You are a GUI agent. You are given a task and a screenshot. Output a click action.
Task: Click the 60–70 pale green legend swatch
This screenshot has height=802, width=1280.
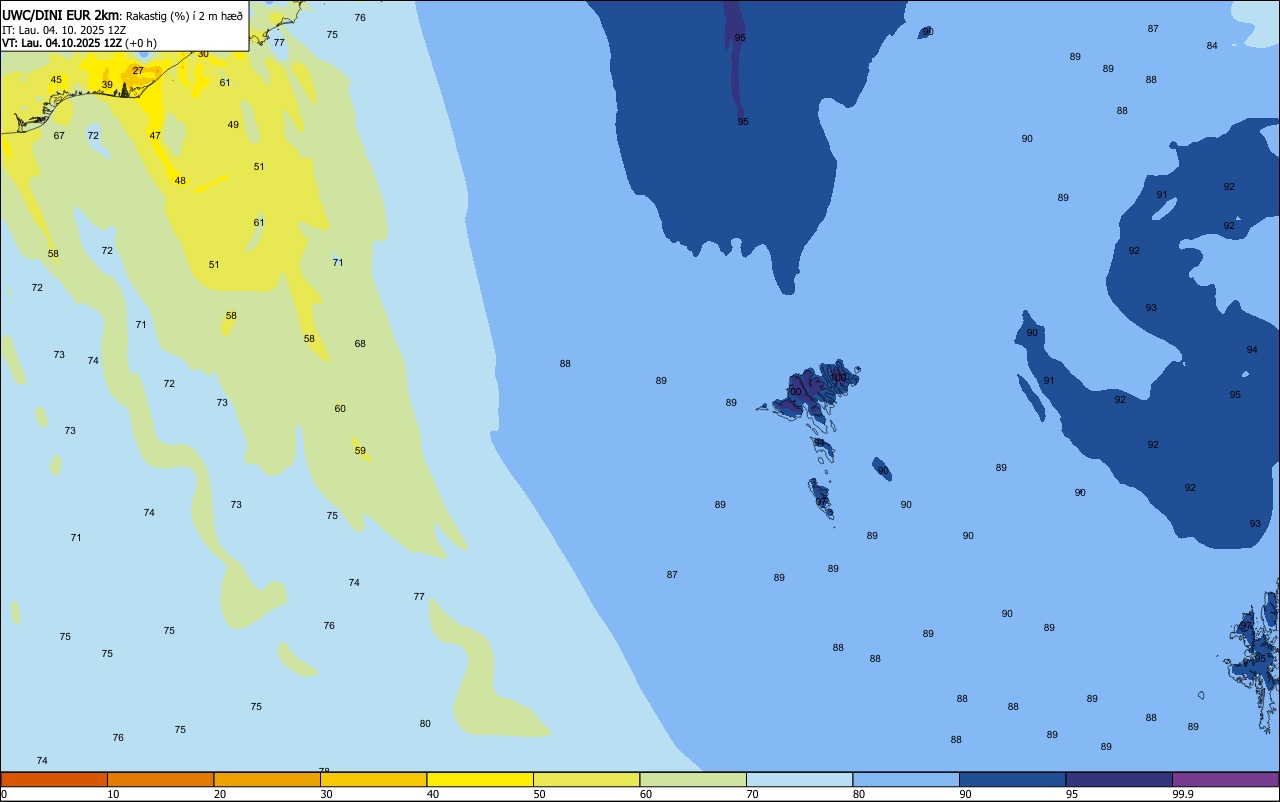(693, 779)
